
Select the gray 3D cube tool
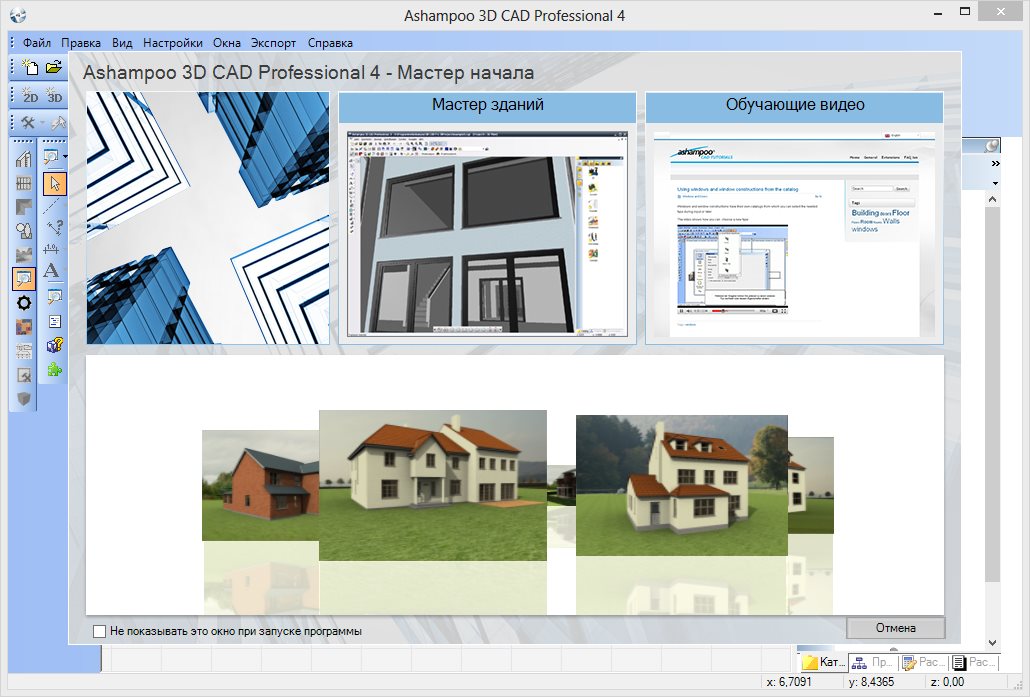coord(24,399)
